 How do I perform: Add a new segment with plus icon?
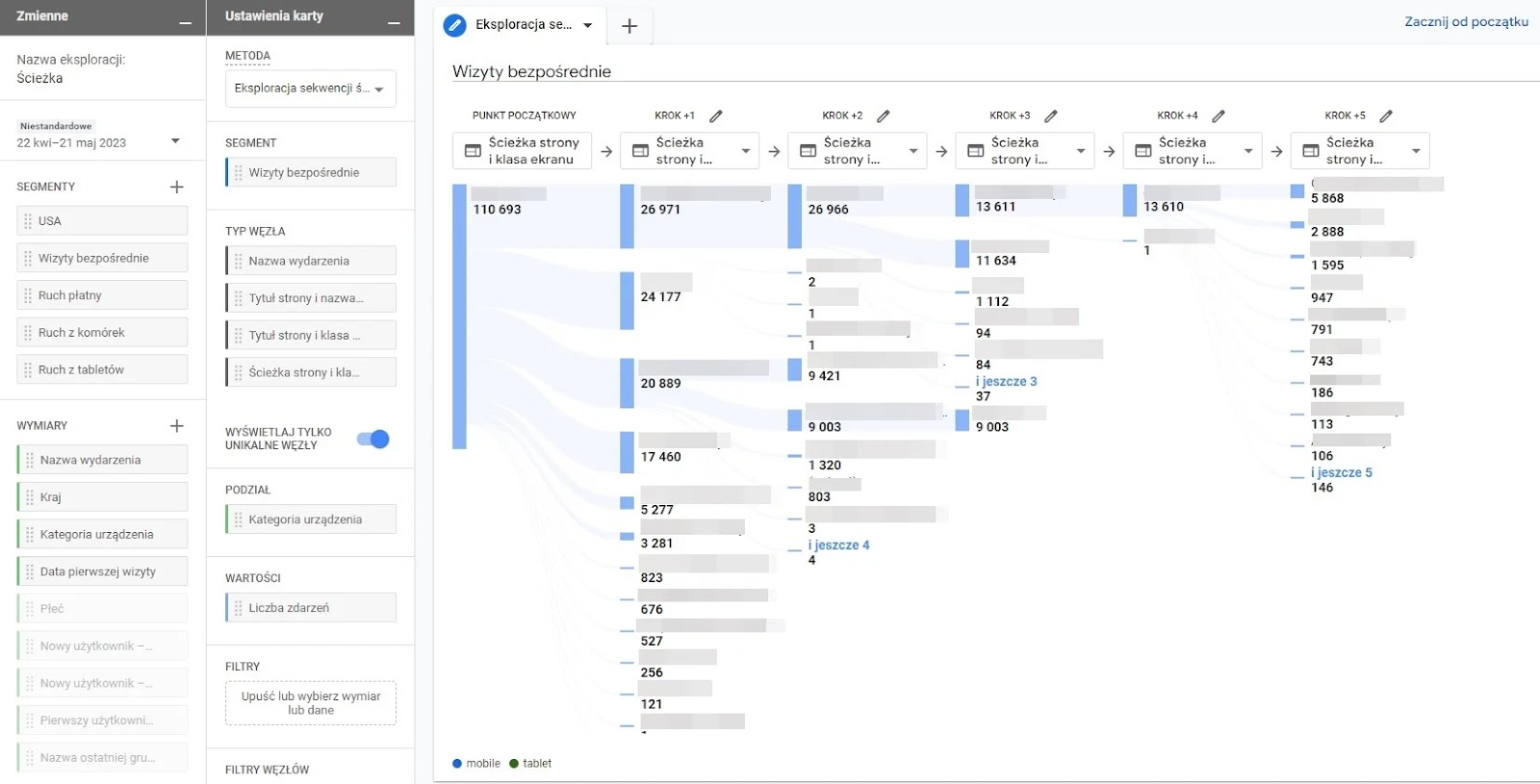click(x=176, y=187)
